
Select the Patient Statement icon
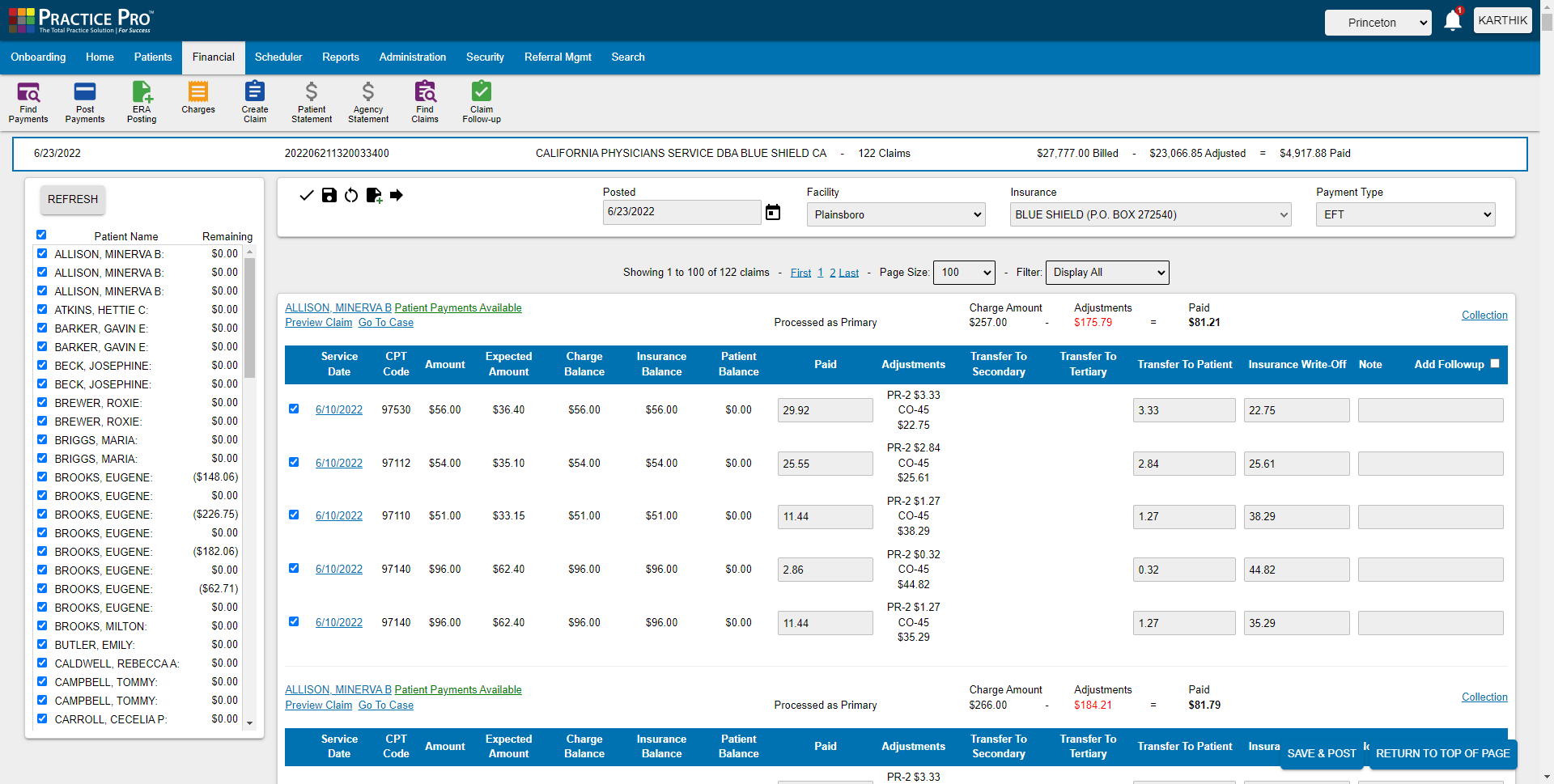pos(311,101)
